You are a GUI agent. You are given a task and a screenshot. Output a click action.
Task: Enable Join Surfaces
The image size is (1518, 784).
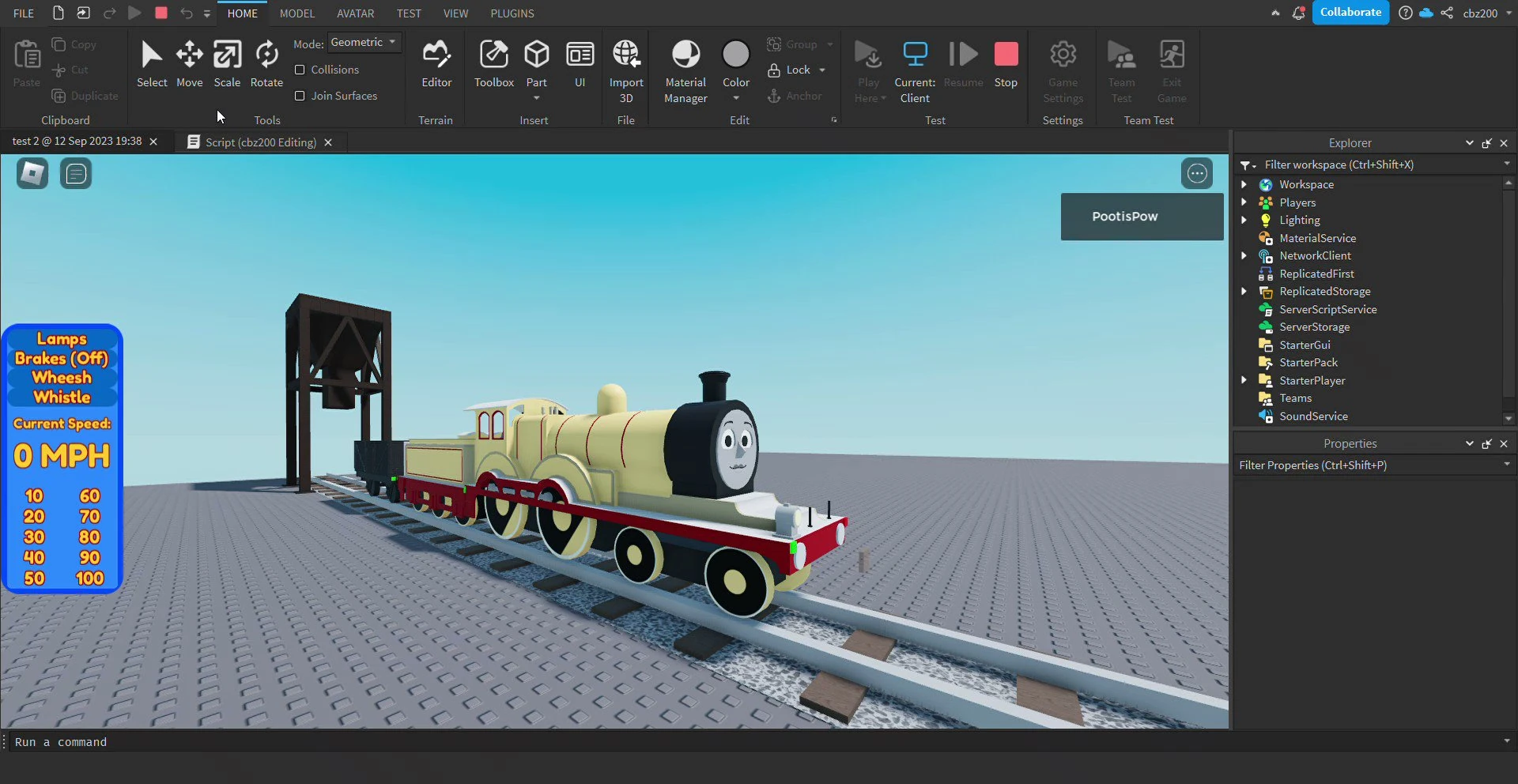coord(300,96)
